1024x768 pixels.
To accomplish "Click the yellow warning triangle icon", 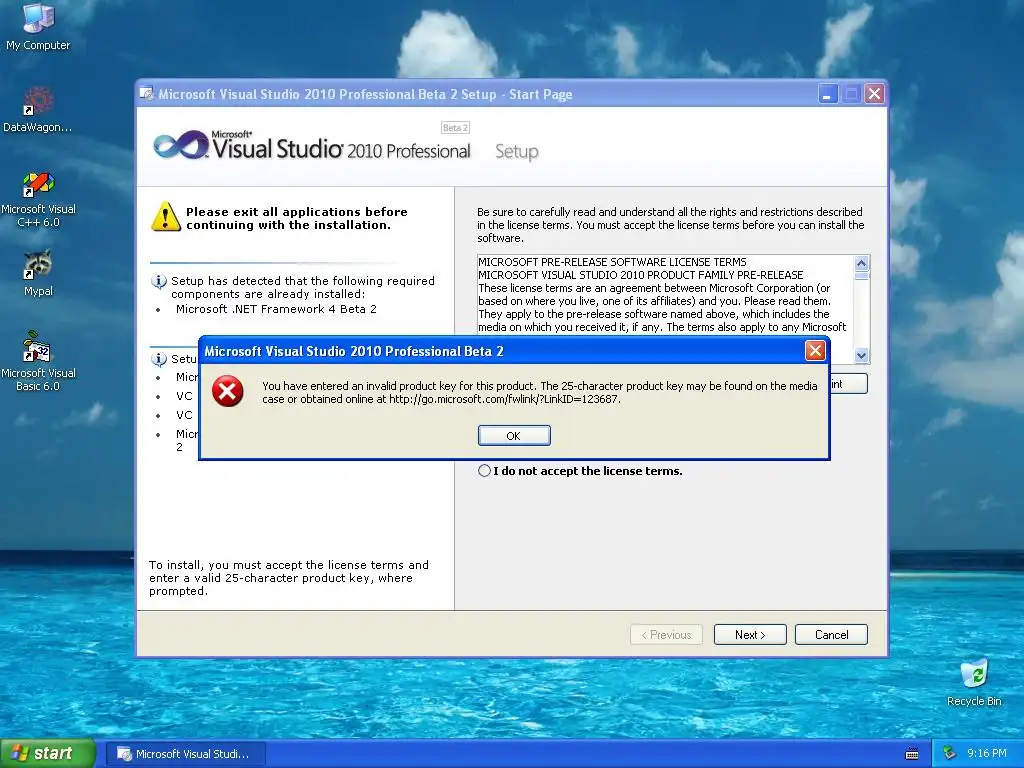I will 166,217.
